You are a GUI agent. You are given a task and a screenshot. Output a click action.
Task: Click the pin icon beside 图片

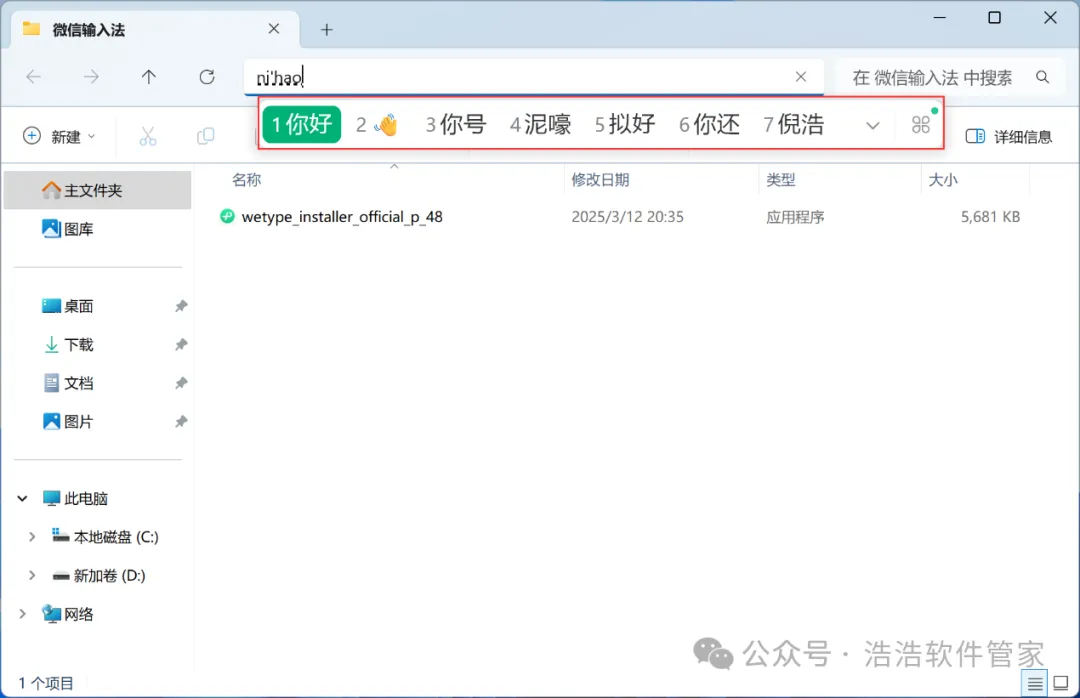click(180, 422)
